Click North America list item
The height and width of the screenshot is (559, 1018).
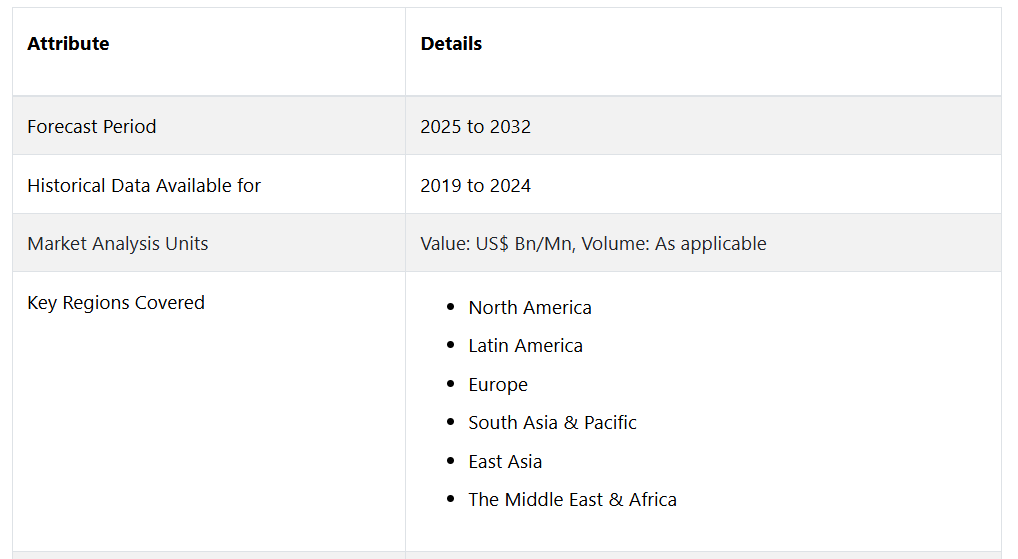point(530,307)
